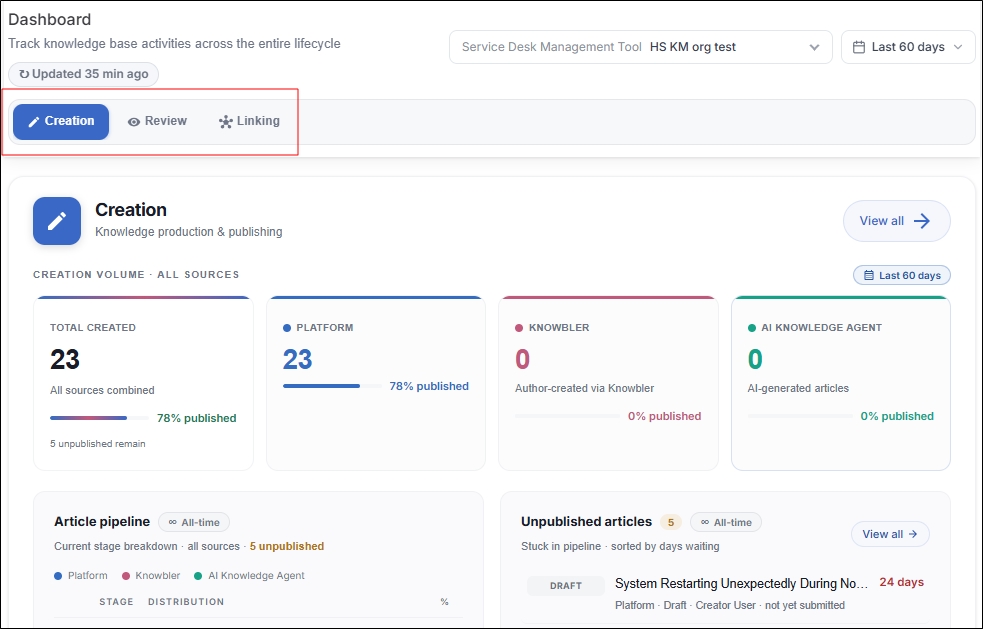Click the refresh icon in Updated badge
This screenshot has width=983, height=629.
(24, 74)
